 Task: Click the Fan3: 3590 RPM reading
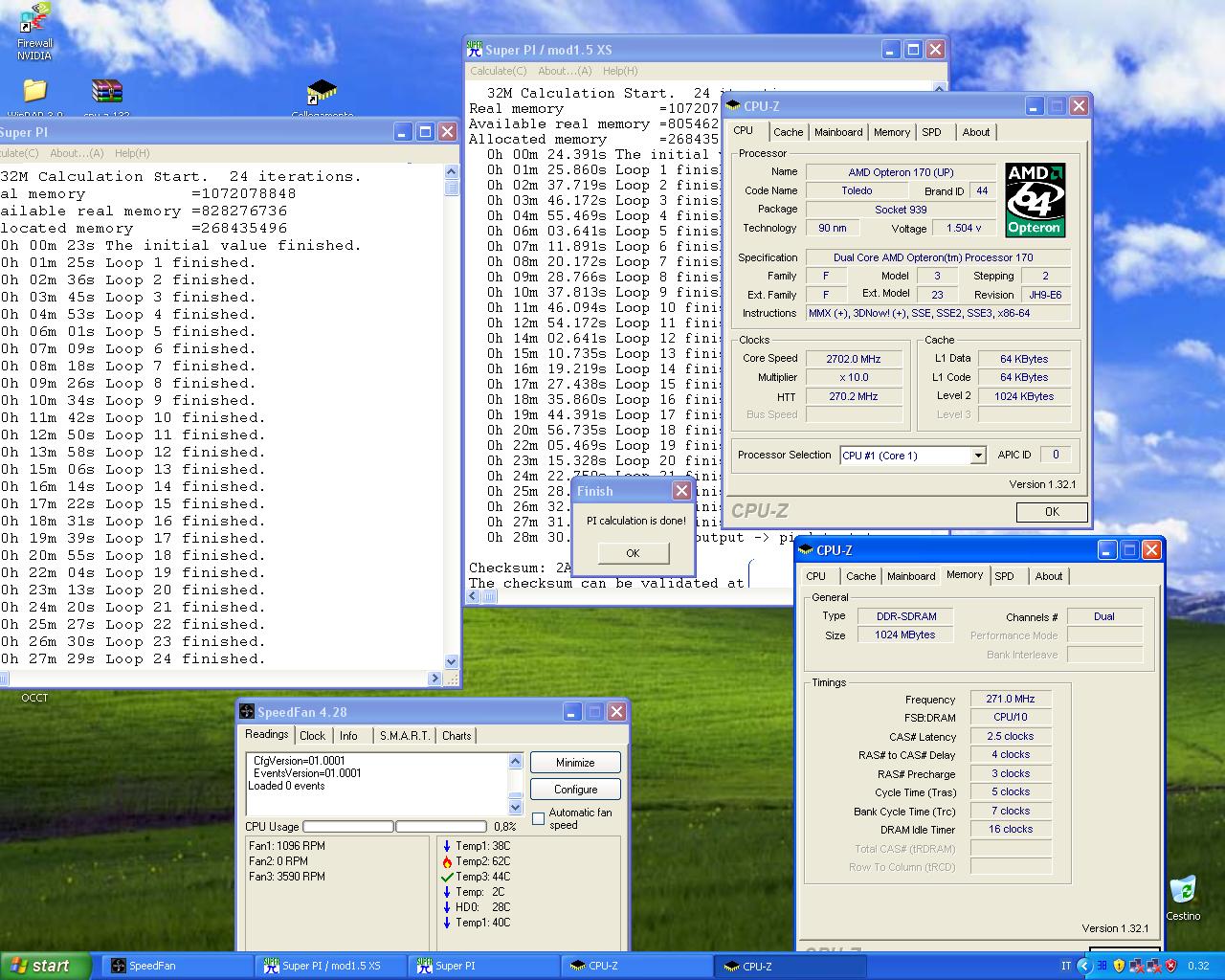coord(287,877)
